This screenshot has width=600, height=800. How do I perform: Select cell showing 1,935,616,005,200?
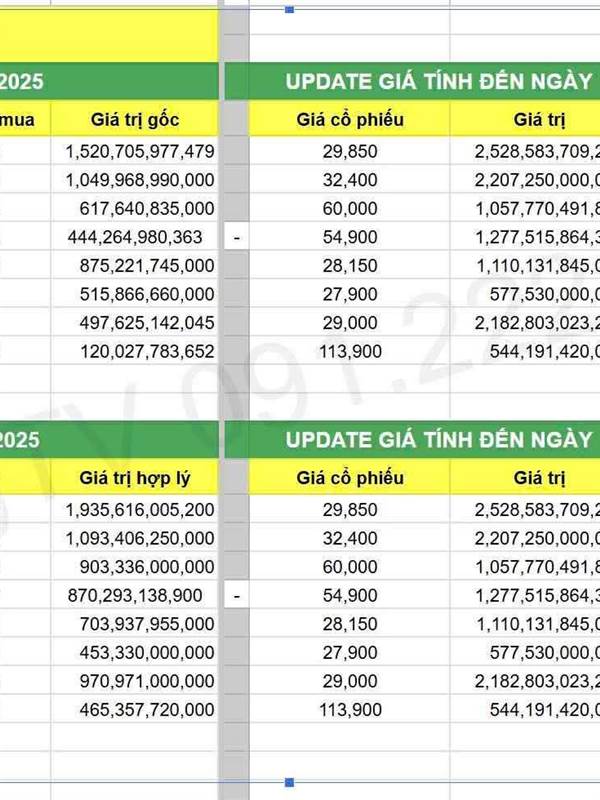[x=139, y=510]
